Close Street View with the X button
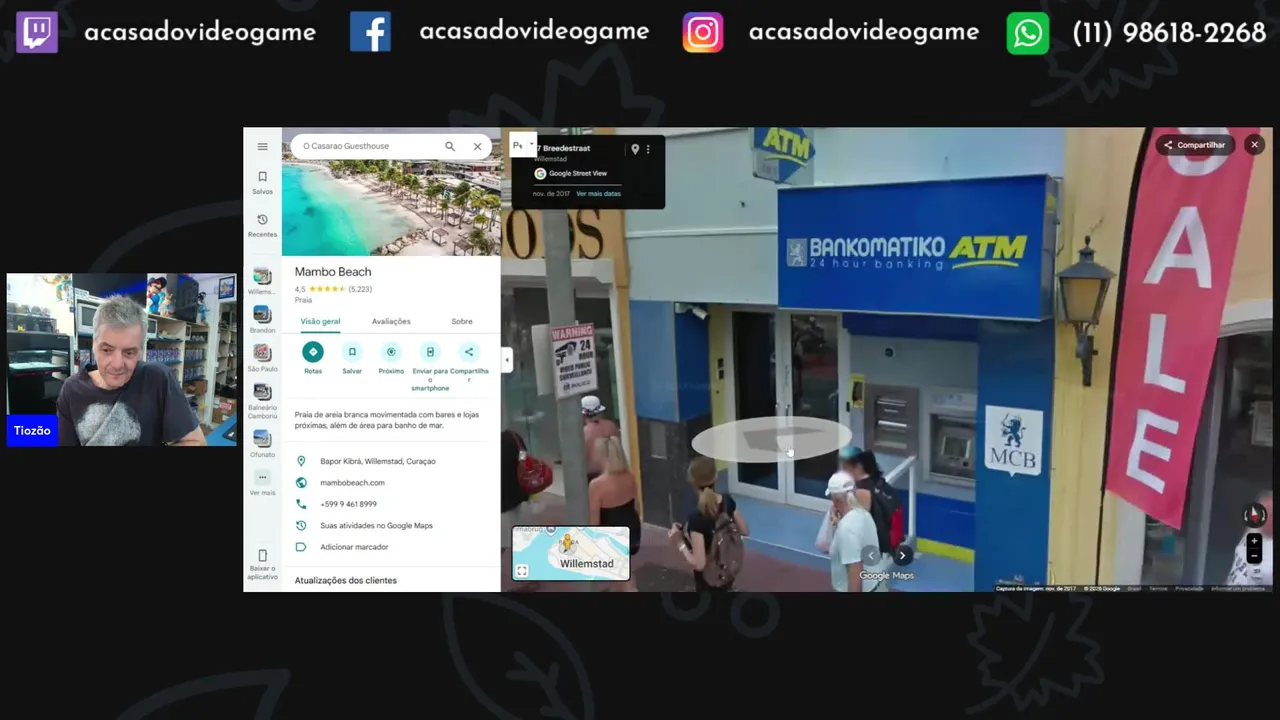This screenshot has height=720, width=1280. 1254,145
